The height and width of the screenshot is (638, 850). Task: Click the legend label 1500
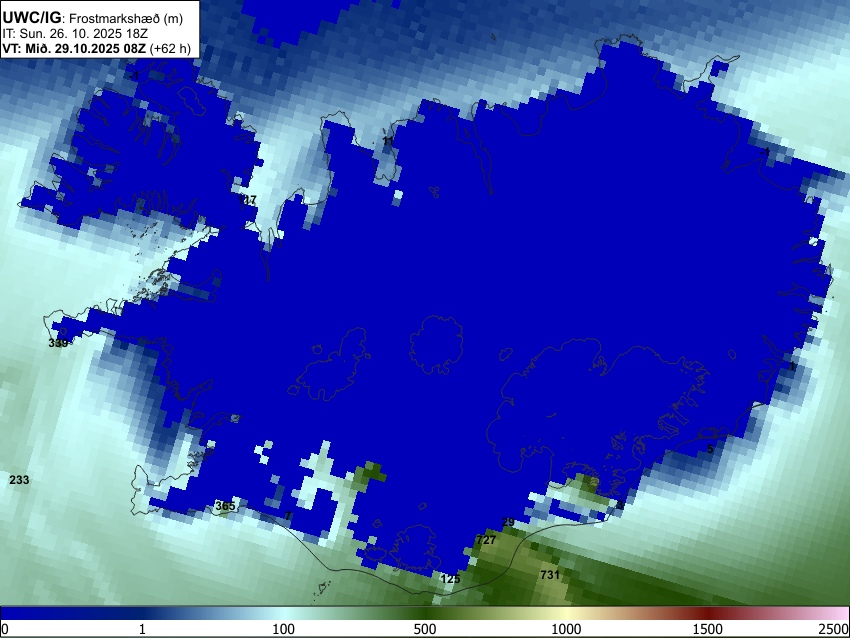708,629
